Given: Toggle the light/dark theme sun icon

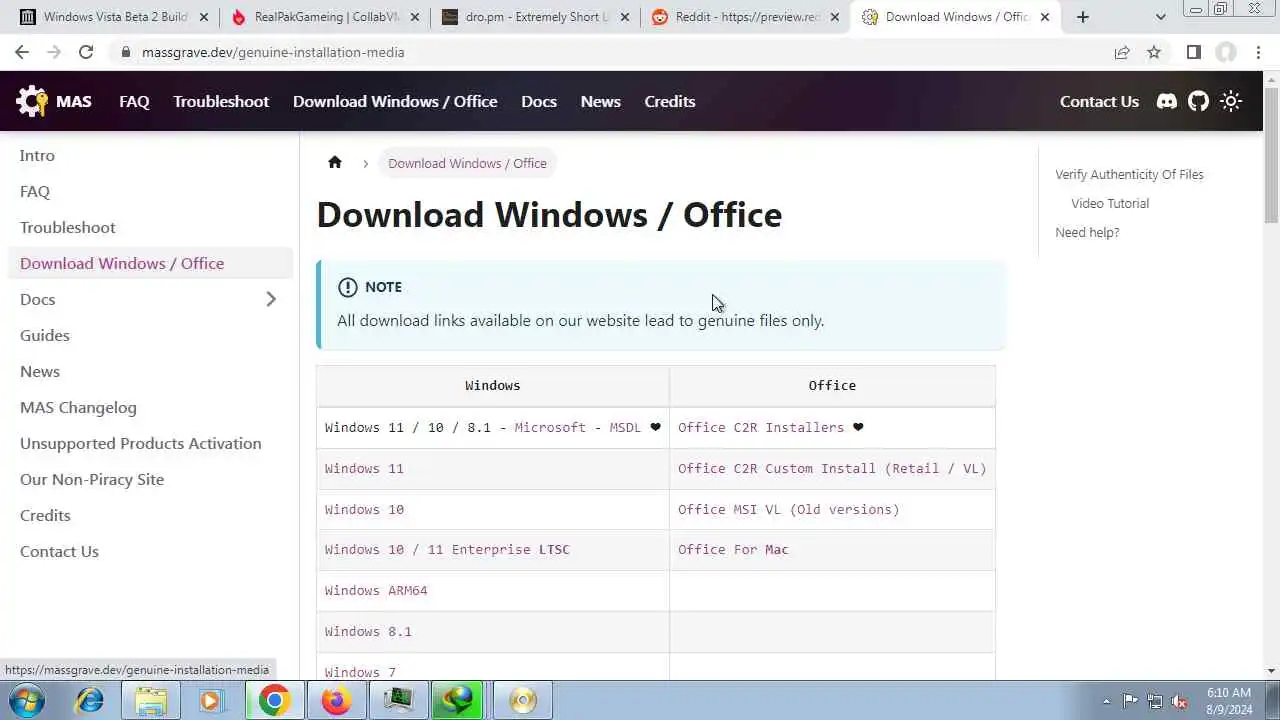Looking at the screenshot, I should pos(1231,101).
